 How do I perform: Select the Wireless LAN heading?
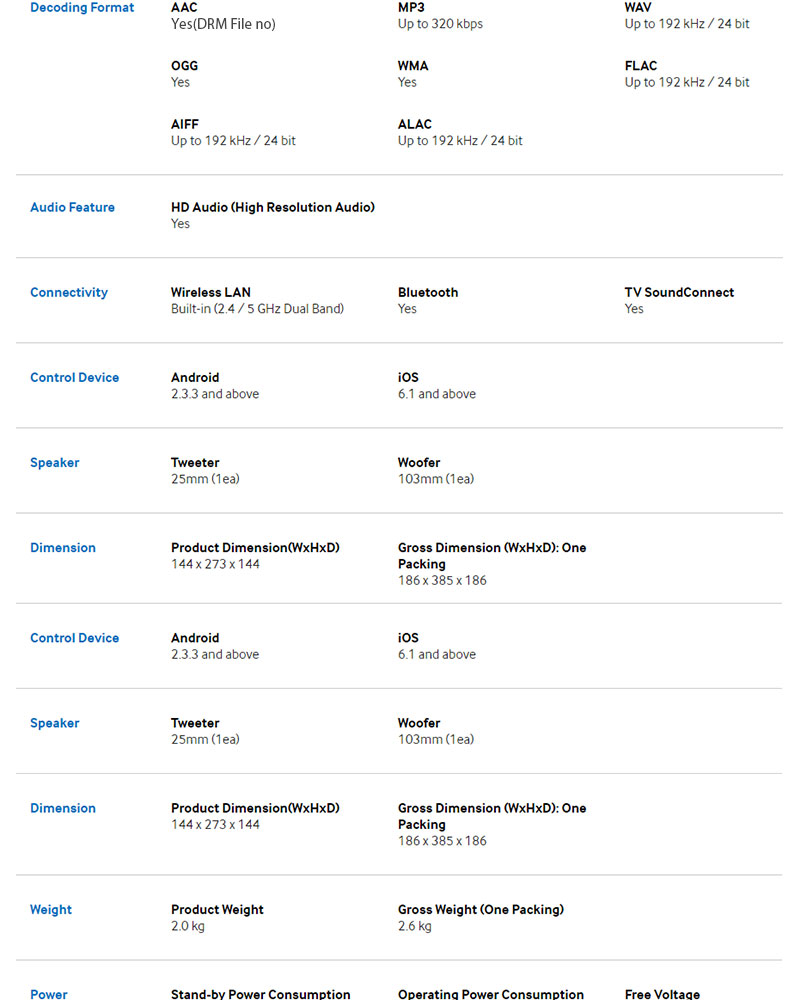pyautogui.click(x=211, y=293)
